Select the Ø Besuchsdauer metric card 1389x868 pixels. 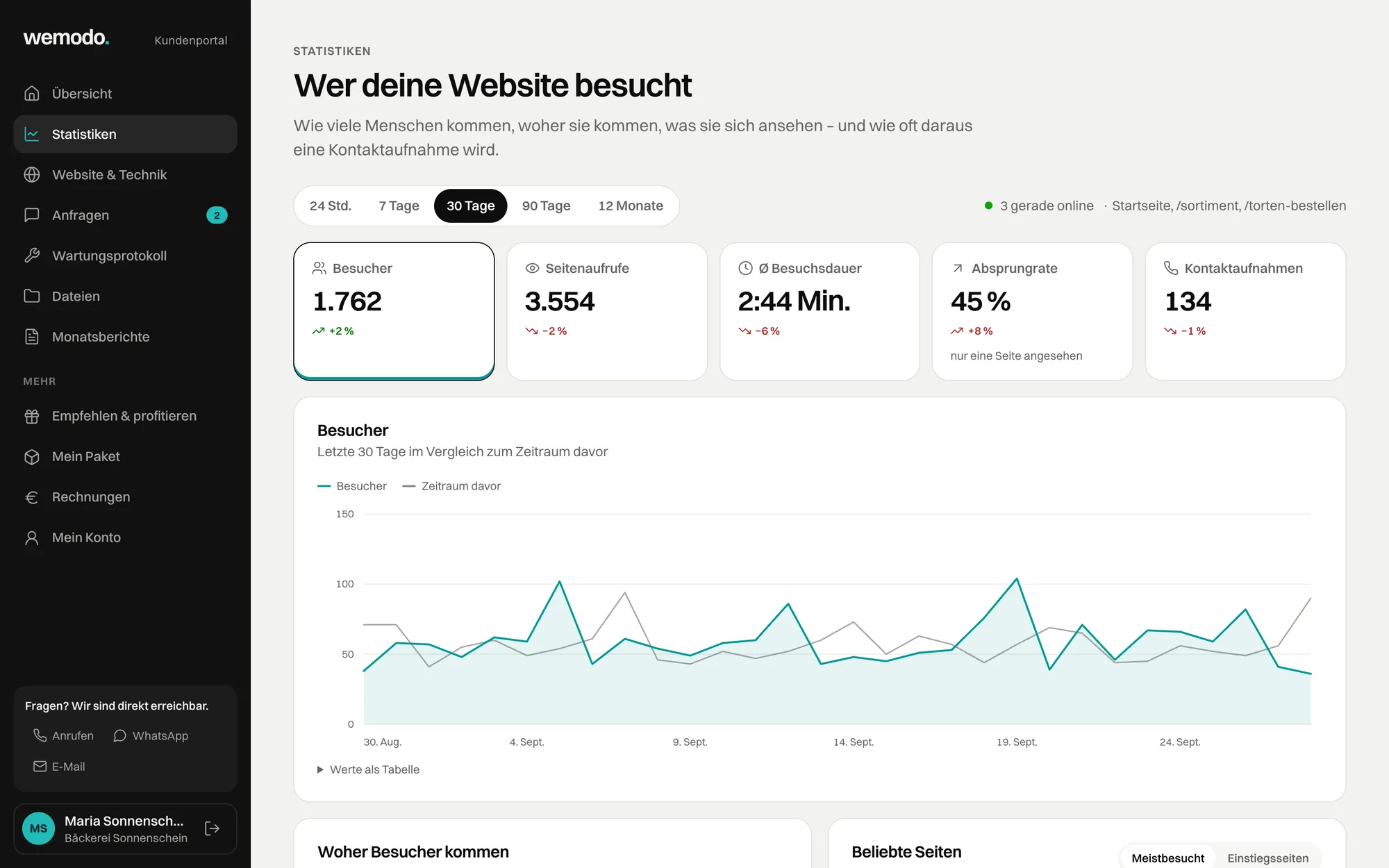click(x=820, y=311)
